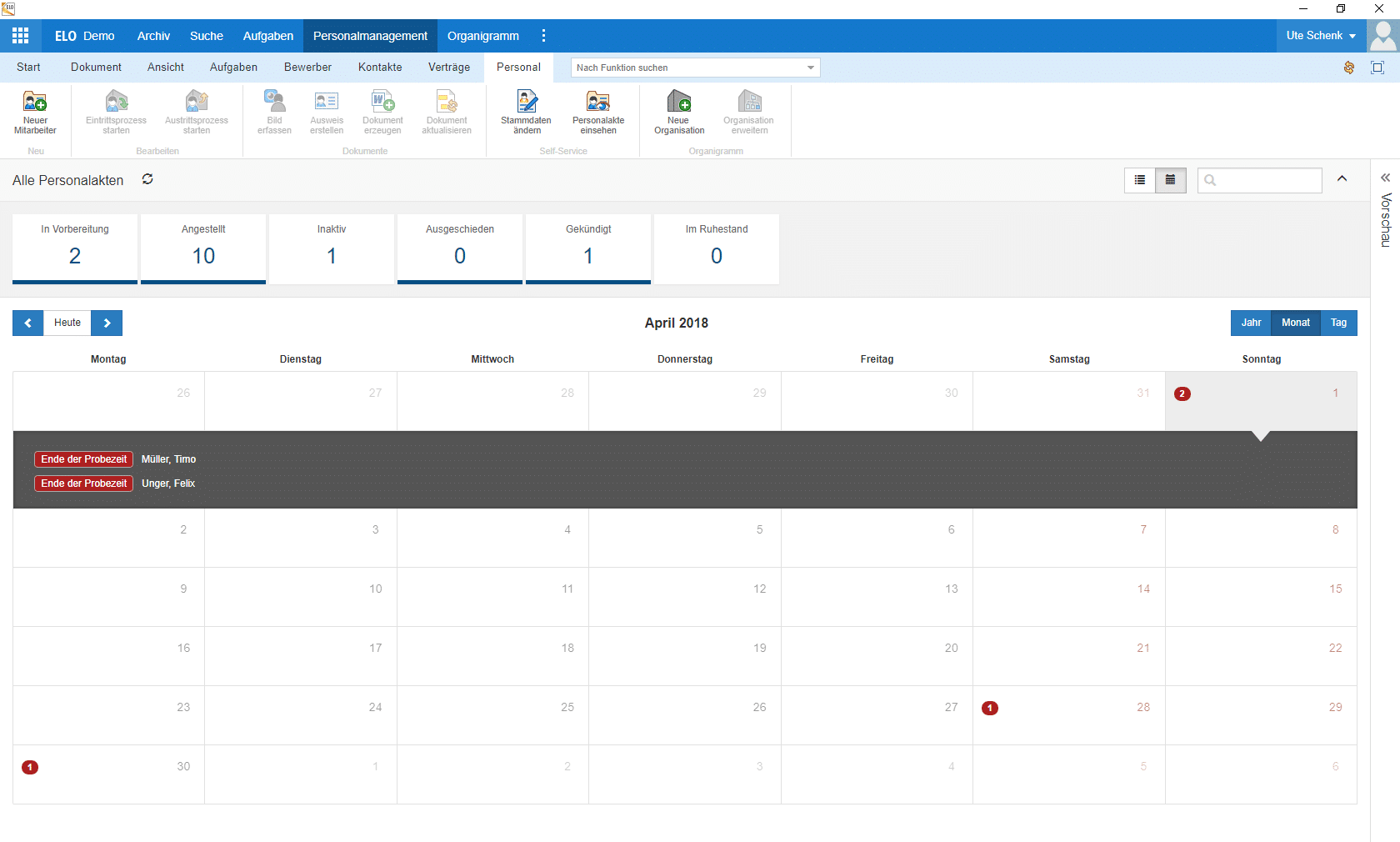Image resolution: width=1400 pixels, height=842 pixels.
Task: Open the Organigramm top tab
Action: pyautogui.click(x=483, y=36)
